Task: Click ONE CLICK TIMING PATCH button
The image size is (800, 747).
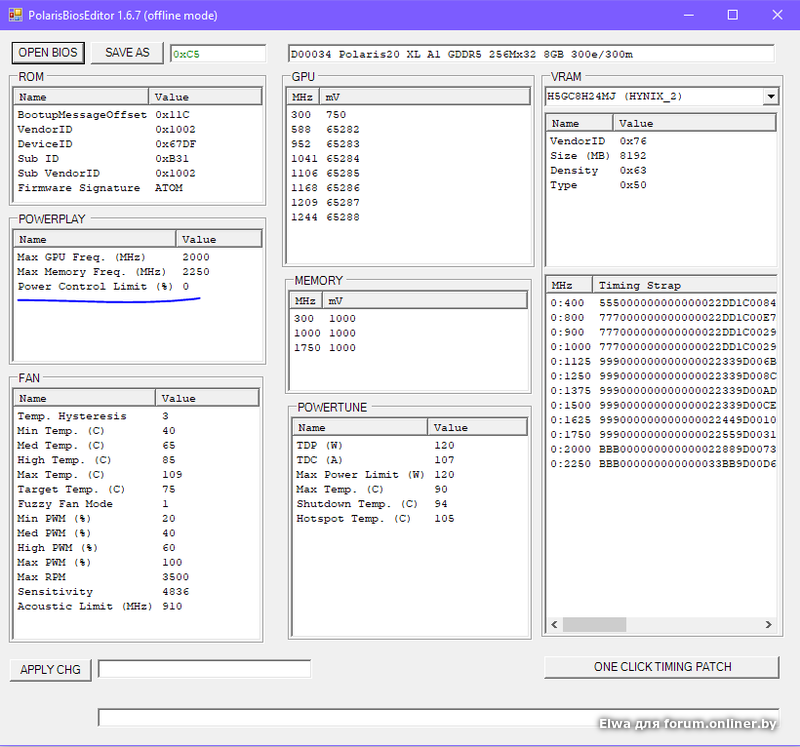Action: [661, 667]
